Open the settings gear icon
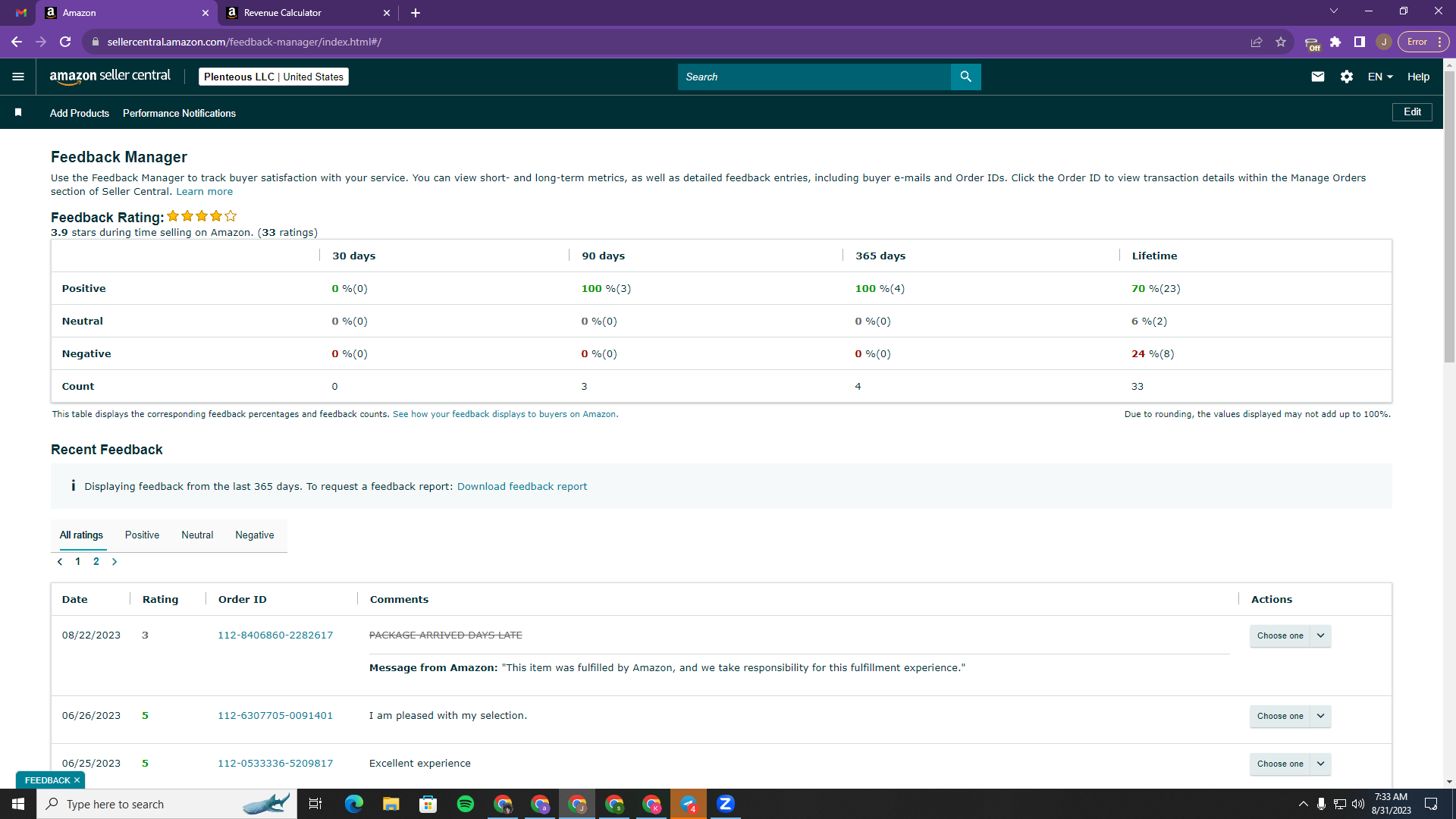 pos(1347,77)
